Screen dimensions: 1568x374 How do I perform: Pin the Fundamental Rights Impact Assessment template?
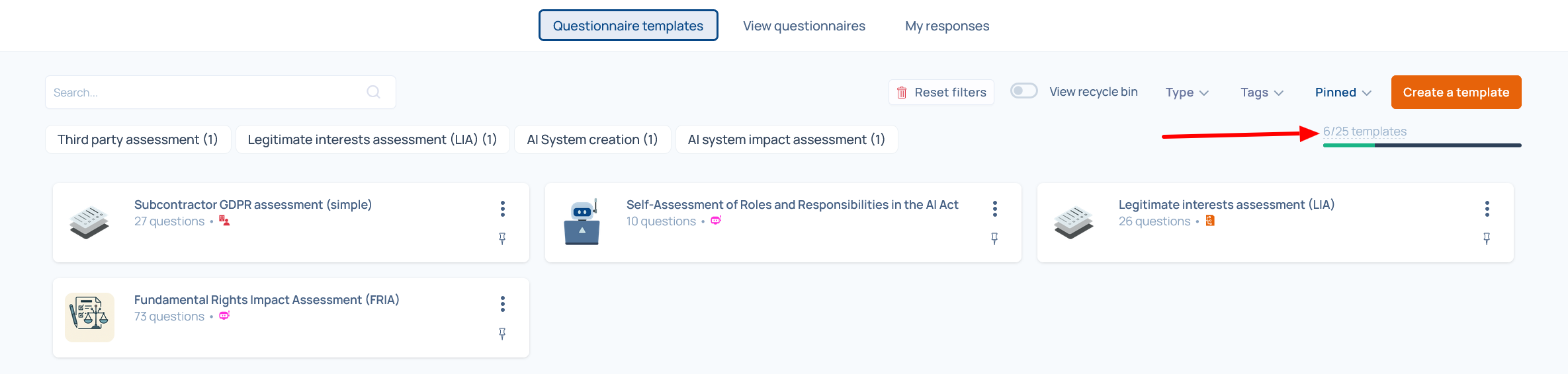point(502,334)
